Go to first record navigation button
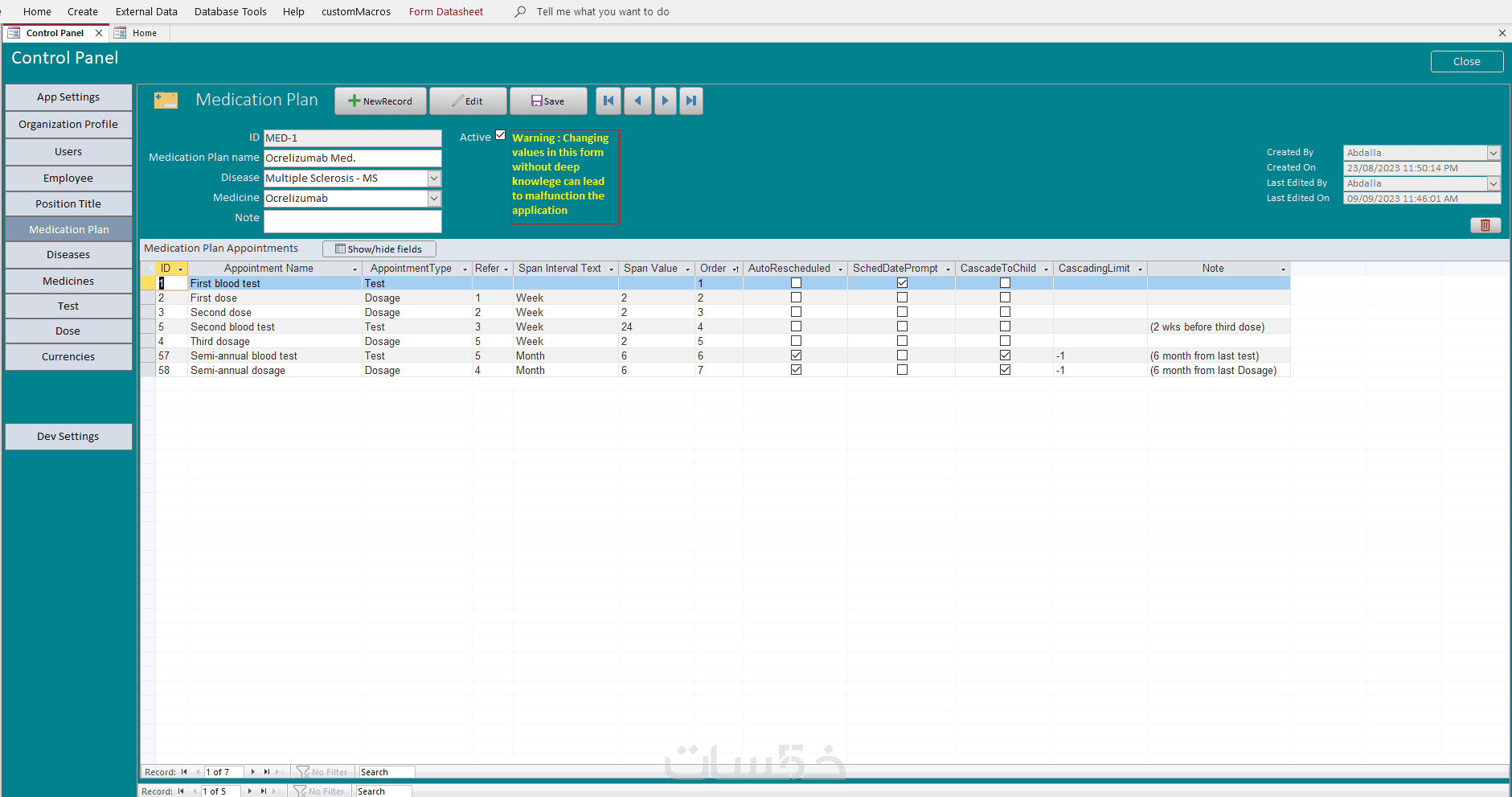The width and height of the screenshot is (1512, 797). pyautogui.click(x=608, y=101)
